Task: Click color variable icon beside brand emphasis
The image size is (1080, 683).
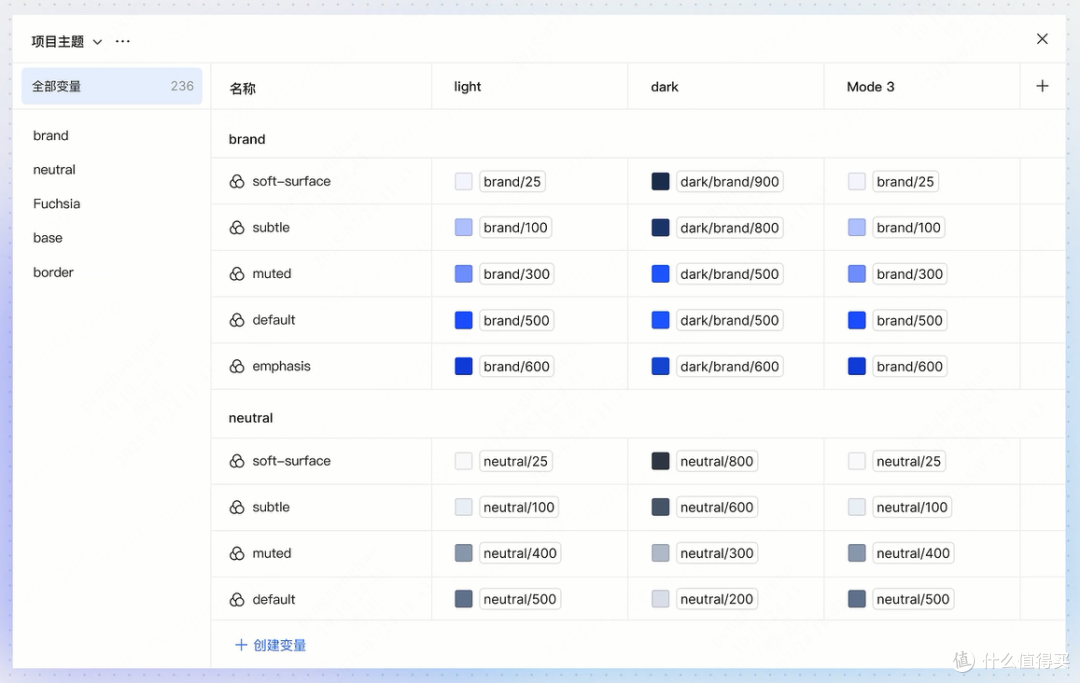Action: pos(237,366)
